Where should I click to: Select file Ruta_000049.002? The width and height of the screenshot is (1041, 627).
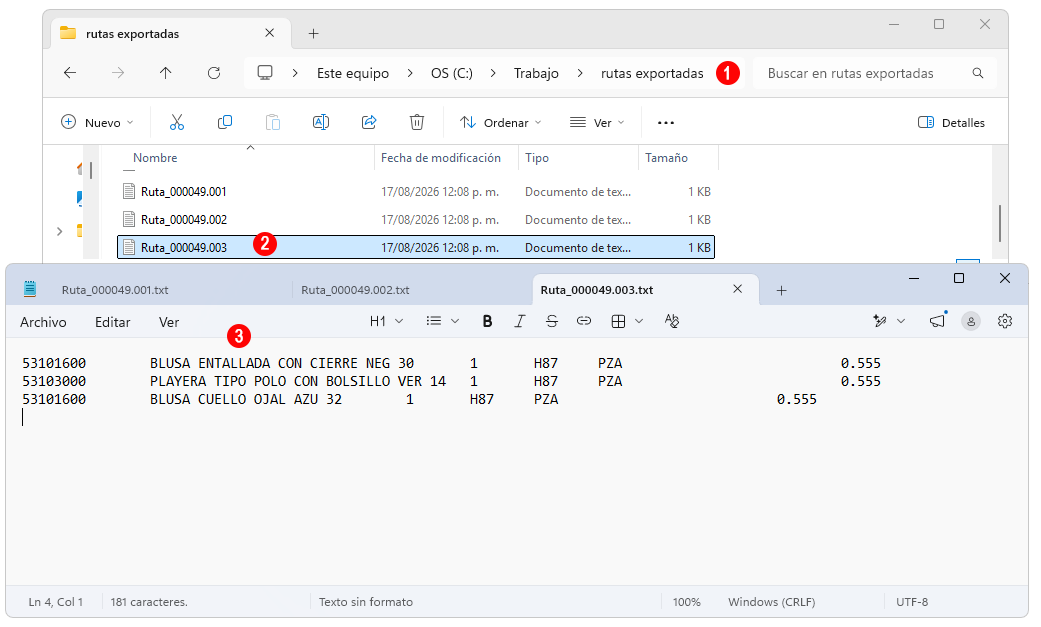[x=416, y=220]
